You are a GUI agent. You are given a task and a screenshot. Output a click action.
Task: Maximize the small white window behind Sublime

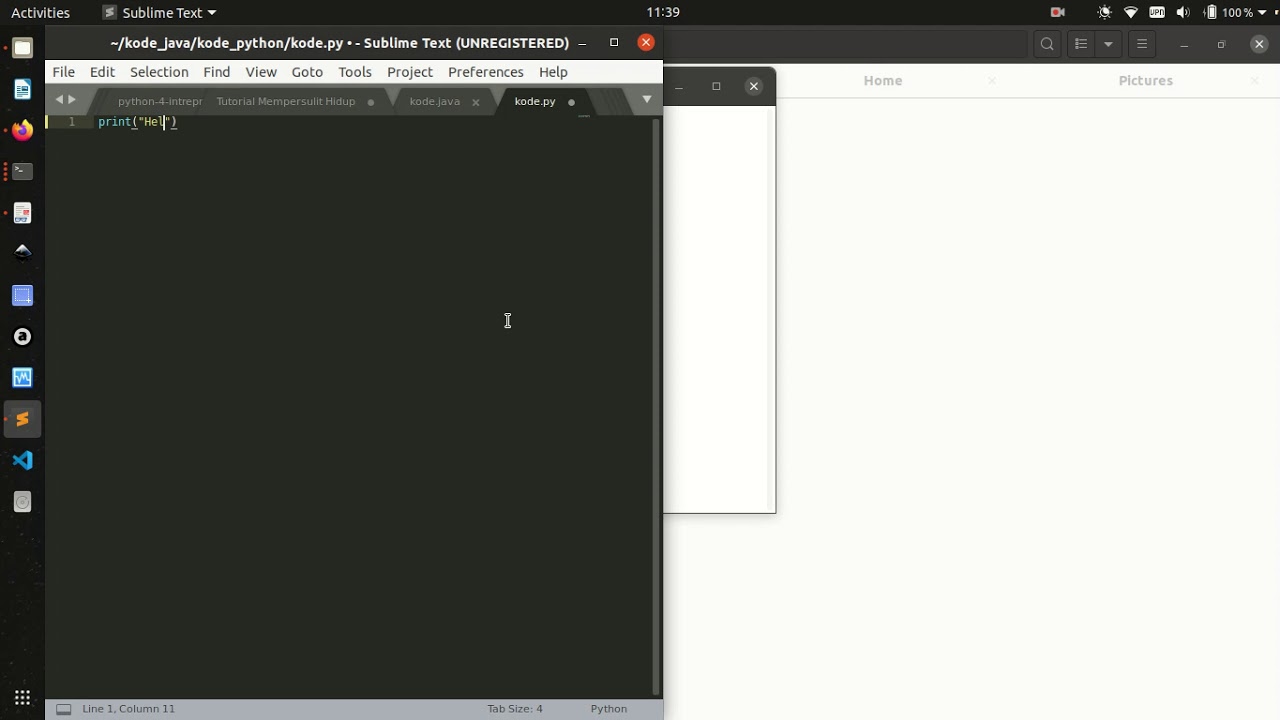(716, 86)
